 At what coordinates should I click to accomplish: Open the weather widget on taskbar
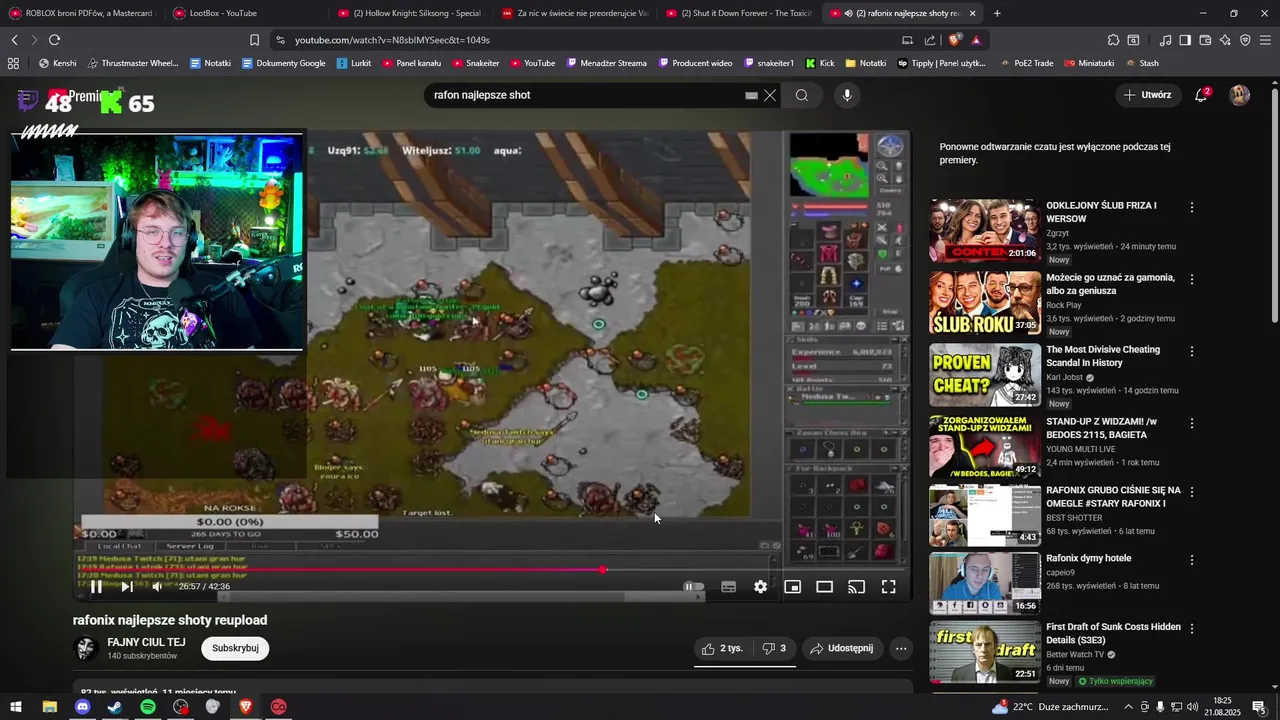[x=1051, y=707]
